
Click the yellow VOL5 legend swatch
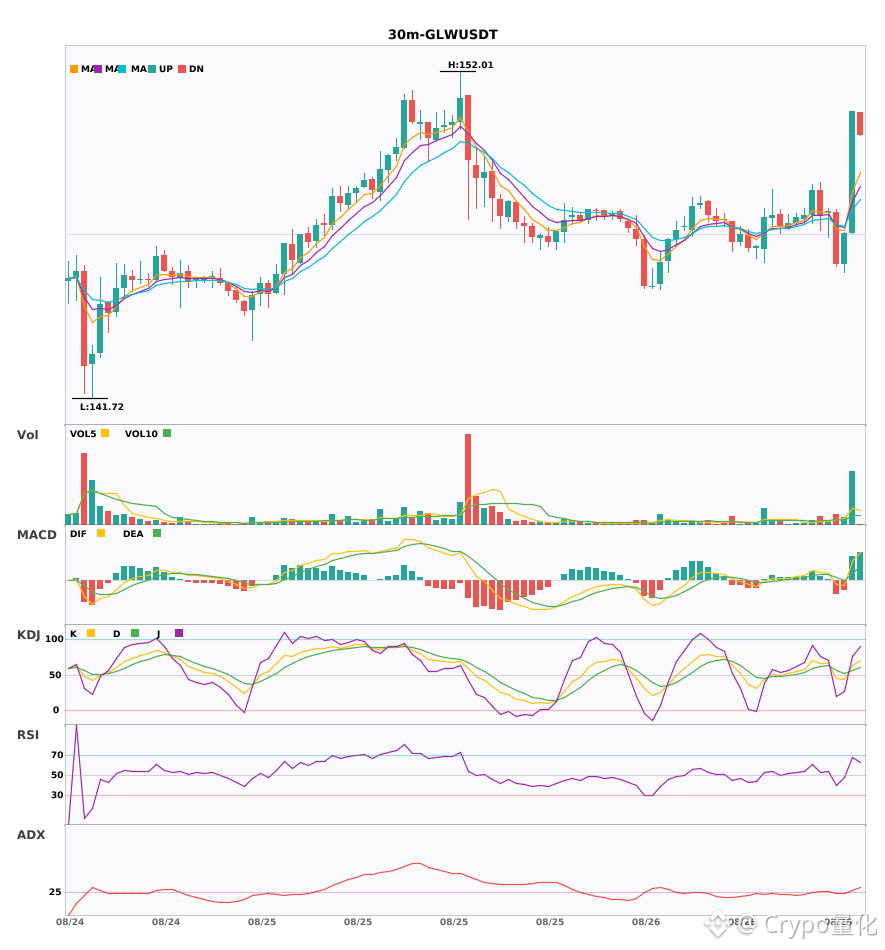pyautogui.click(x=105, y=433)
